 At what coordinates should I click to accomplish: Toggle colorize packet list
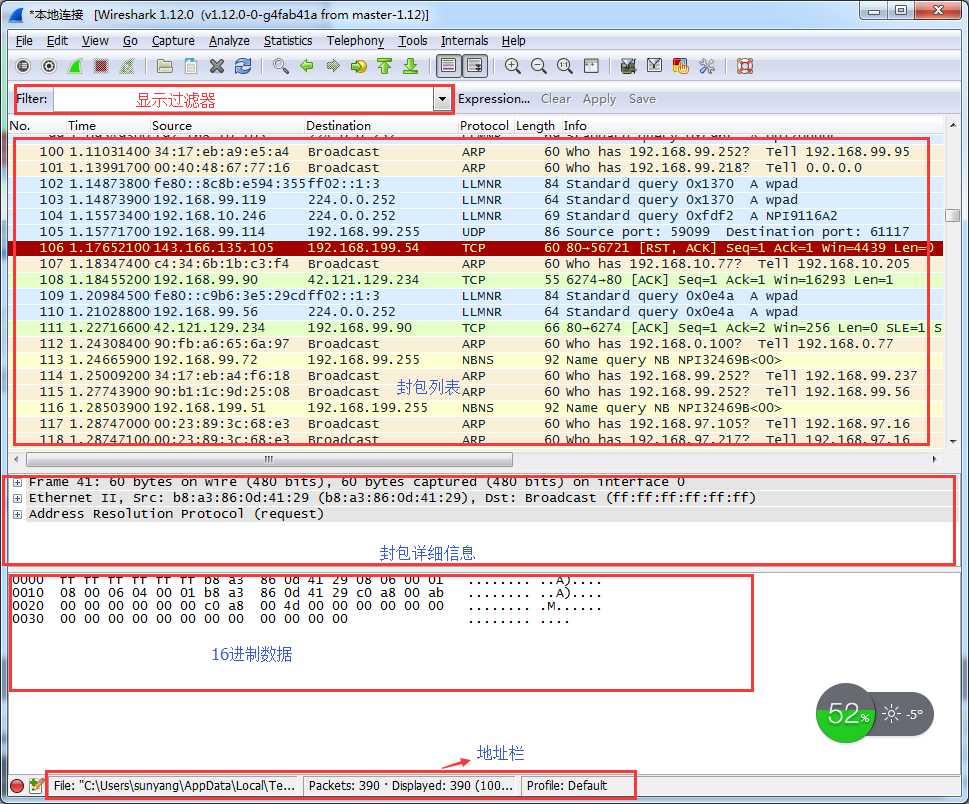(449, 66)
